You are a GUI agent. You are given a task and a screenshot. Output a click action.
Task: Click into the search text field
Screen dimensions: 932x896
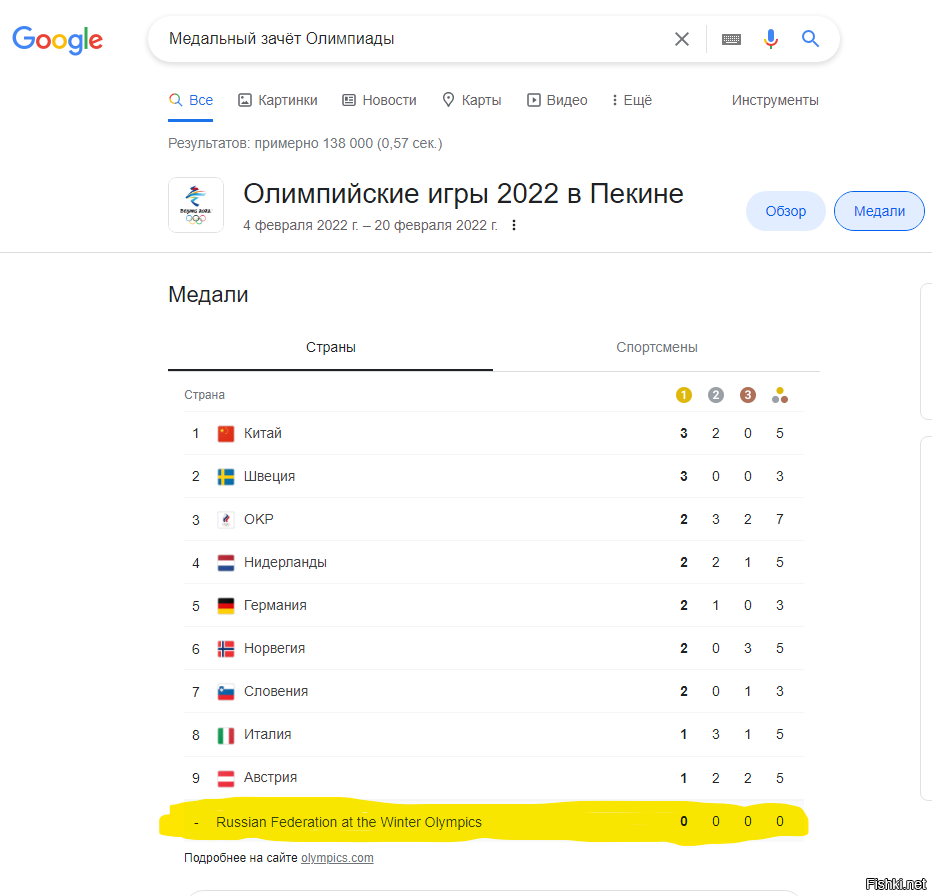410,39
